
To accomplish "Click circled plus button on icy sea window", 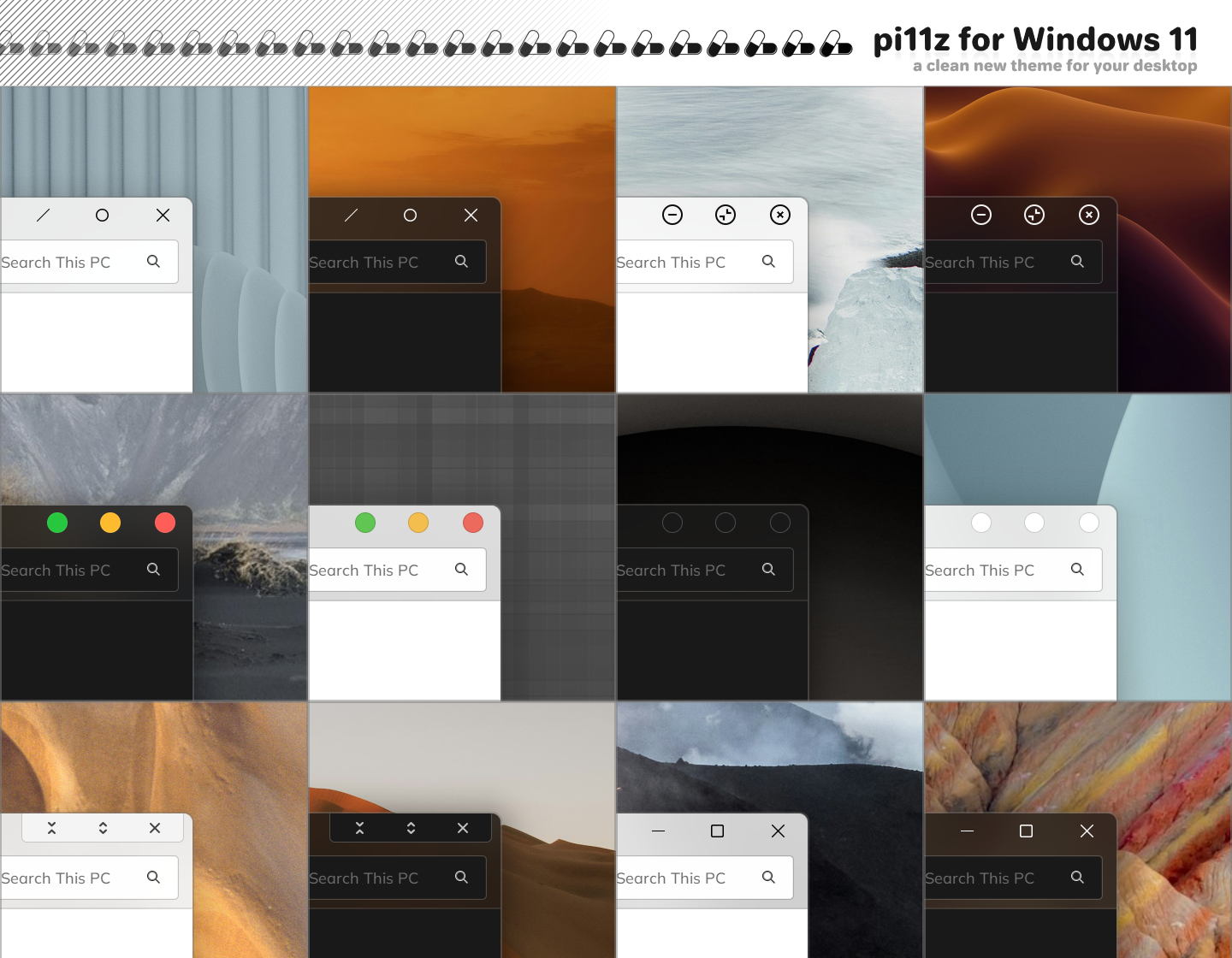I will 726,215.
